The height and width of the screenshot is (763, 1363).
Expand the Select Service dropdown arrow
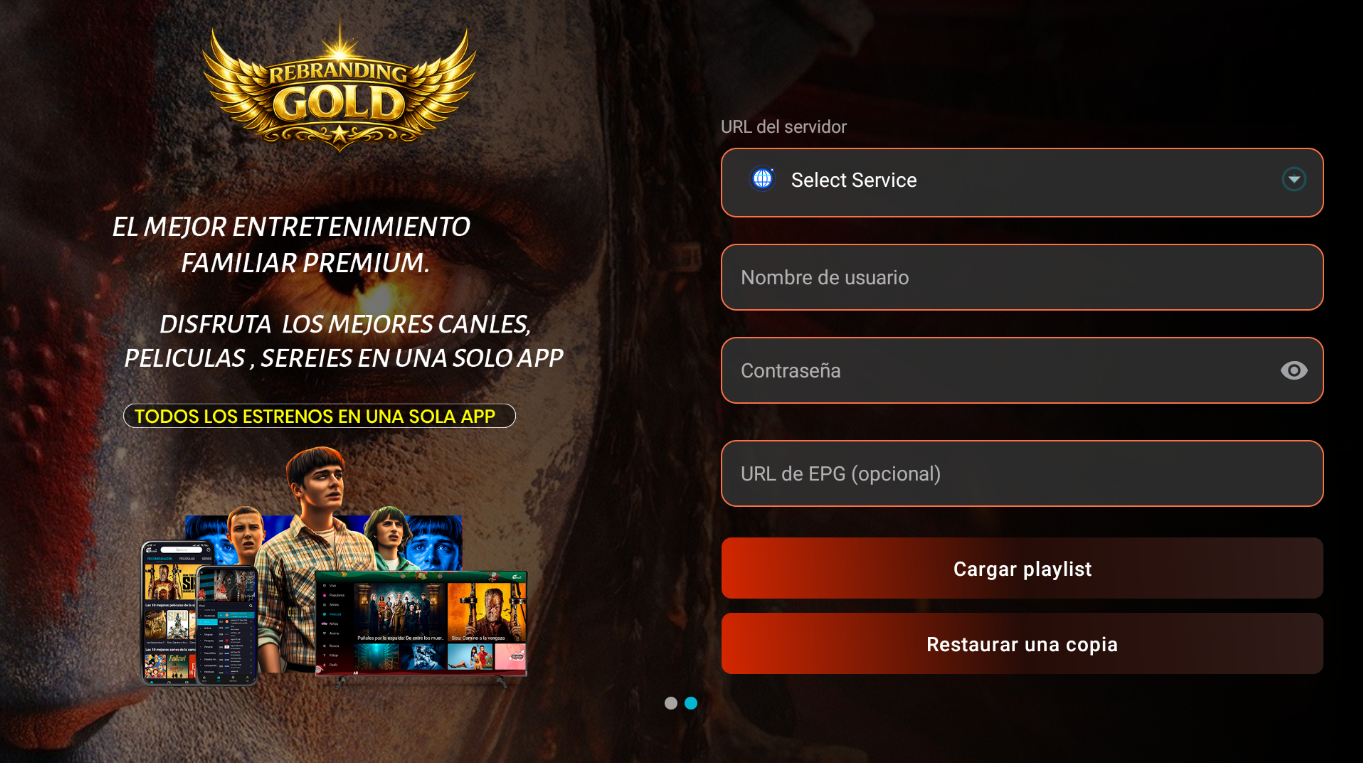click(1294, 180)
